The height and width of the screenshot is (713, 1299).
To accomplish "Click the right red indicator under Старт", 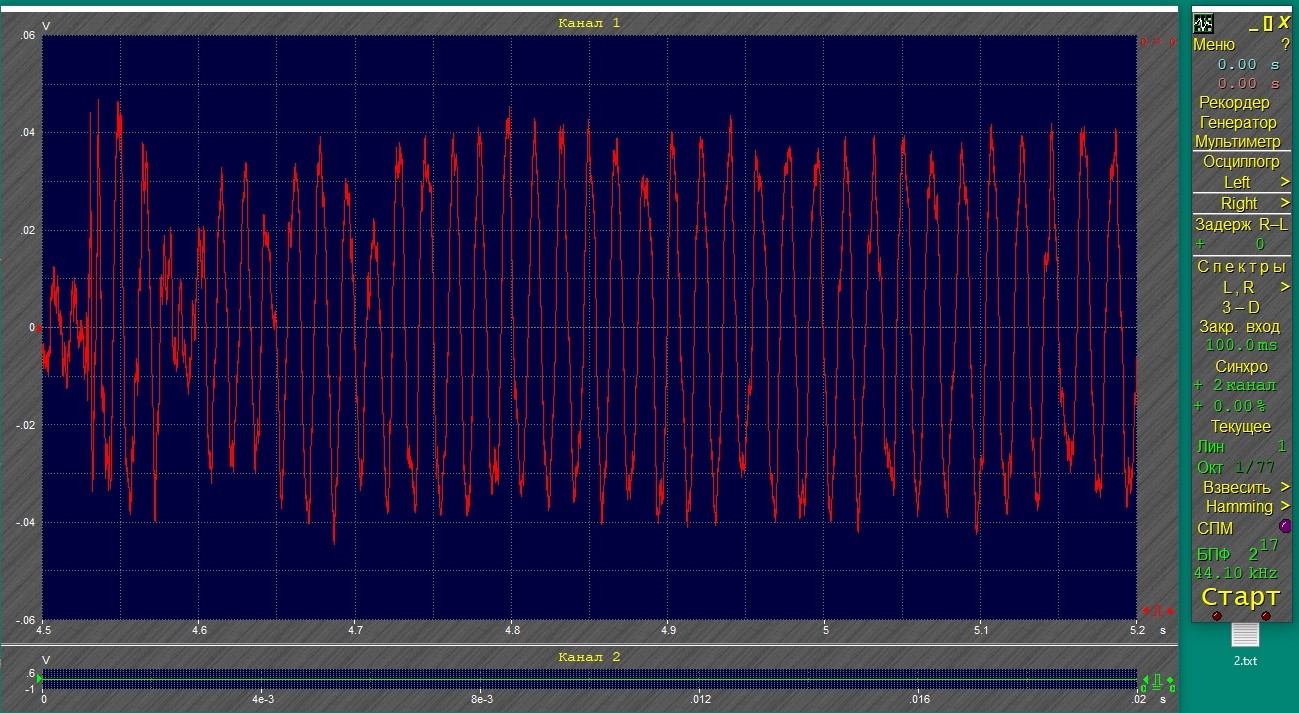I will 1266,616.
